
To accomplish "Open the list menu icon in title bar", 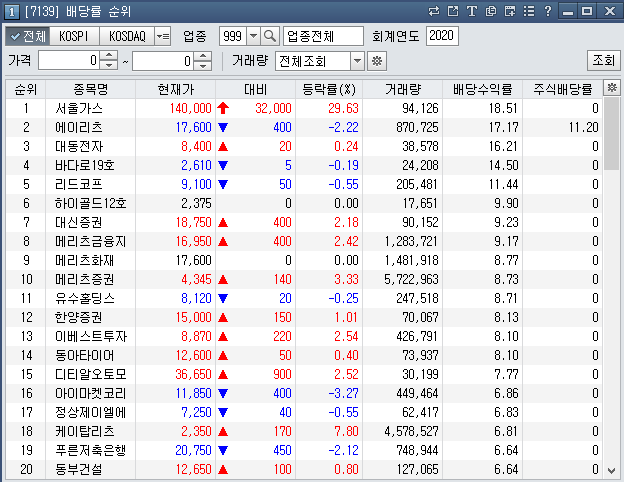I will [x=529, y=11].
